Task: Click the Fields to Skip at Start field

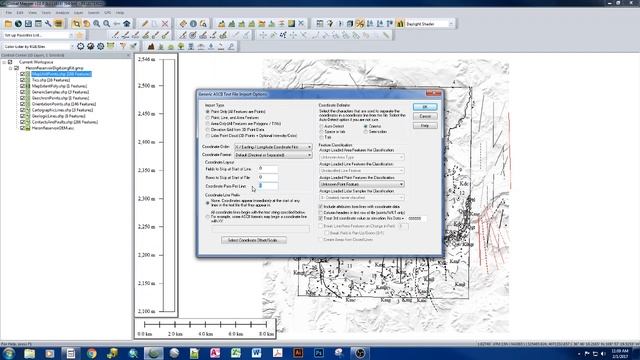Action: (x=268, y=169)
